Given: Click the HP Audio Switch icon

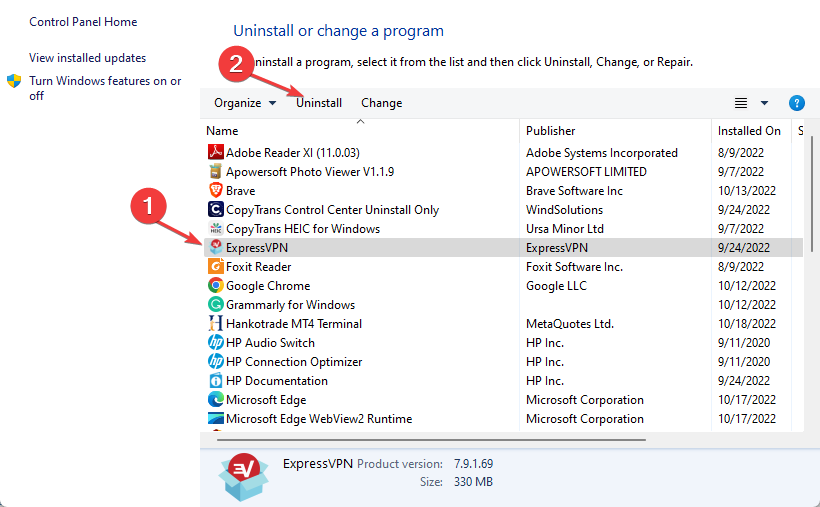Looking at the screenshot, I should [x=215, y=343].
